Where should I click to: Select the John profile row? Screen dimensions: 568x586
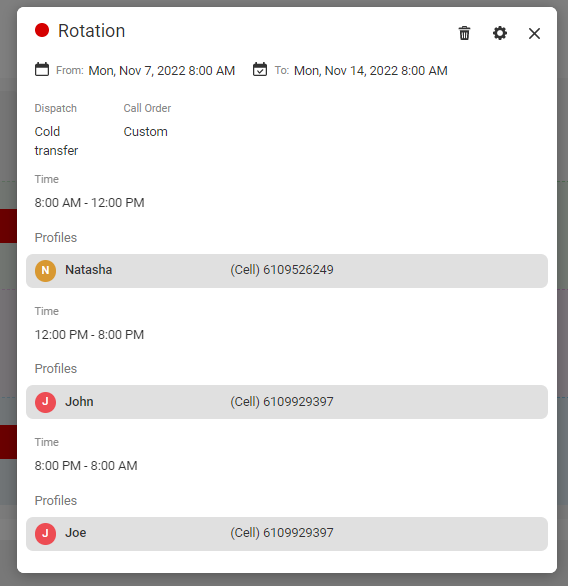click(x=287, y=402)
